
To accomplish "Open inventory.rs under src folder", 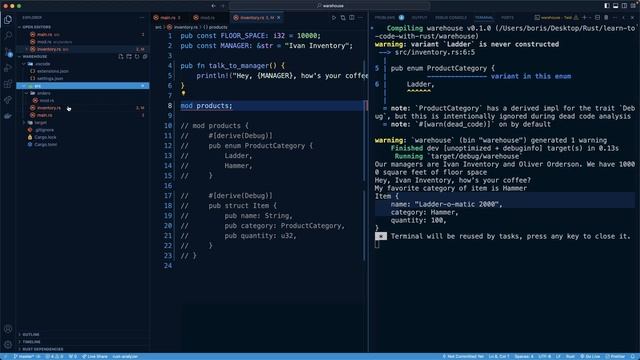I will click(x=49, y=108).
